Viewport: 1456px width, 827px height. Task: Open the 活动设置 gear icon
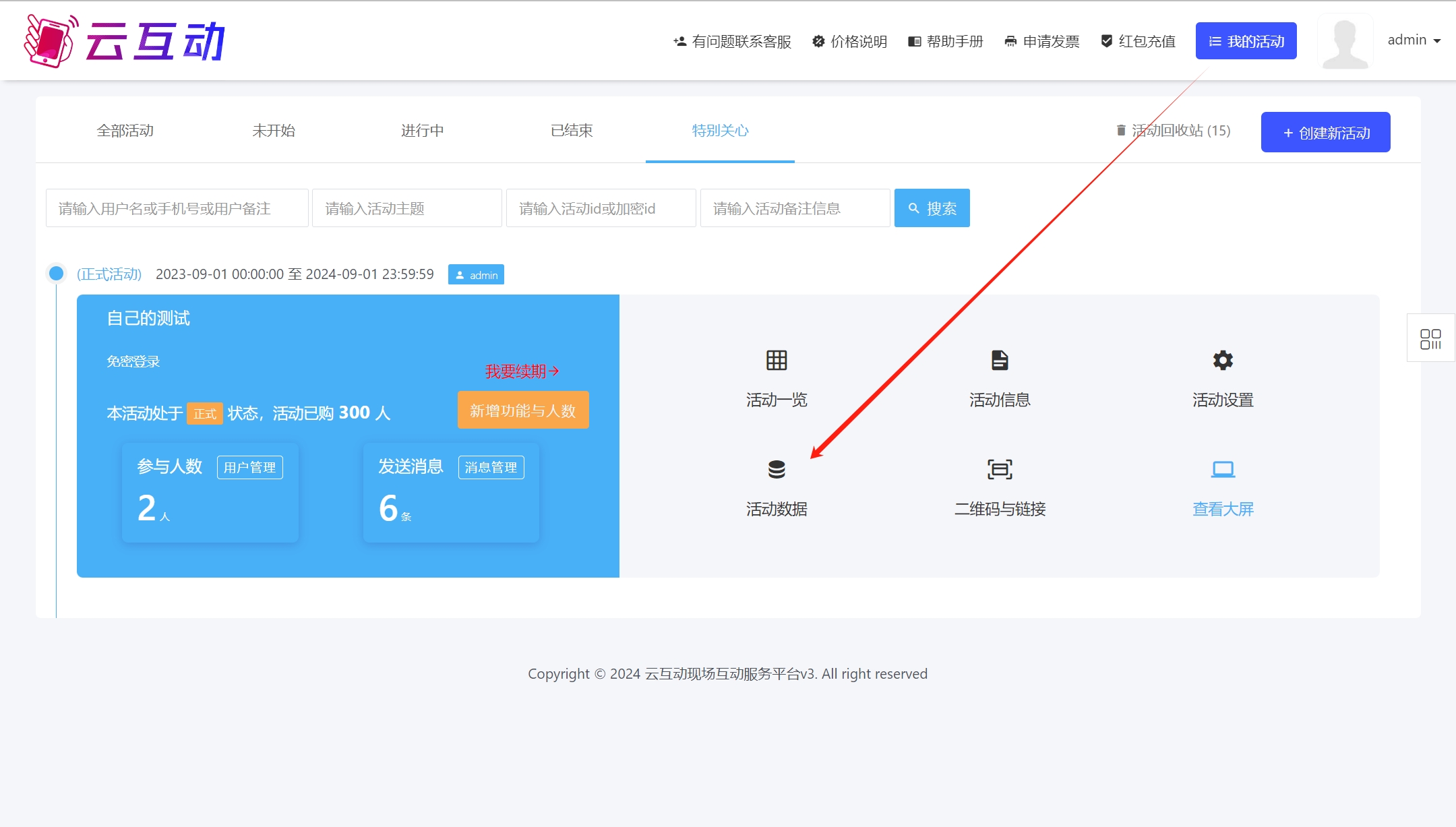pyautogui.click(x=1223, y=361)
